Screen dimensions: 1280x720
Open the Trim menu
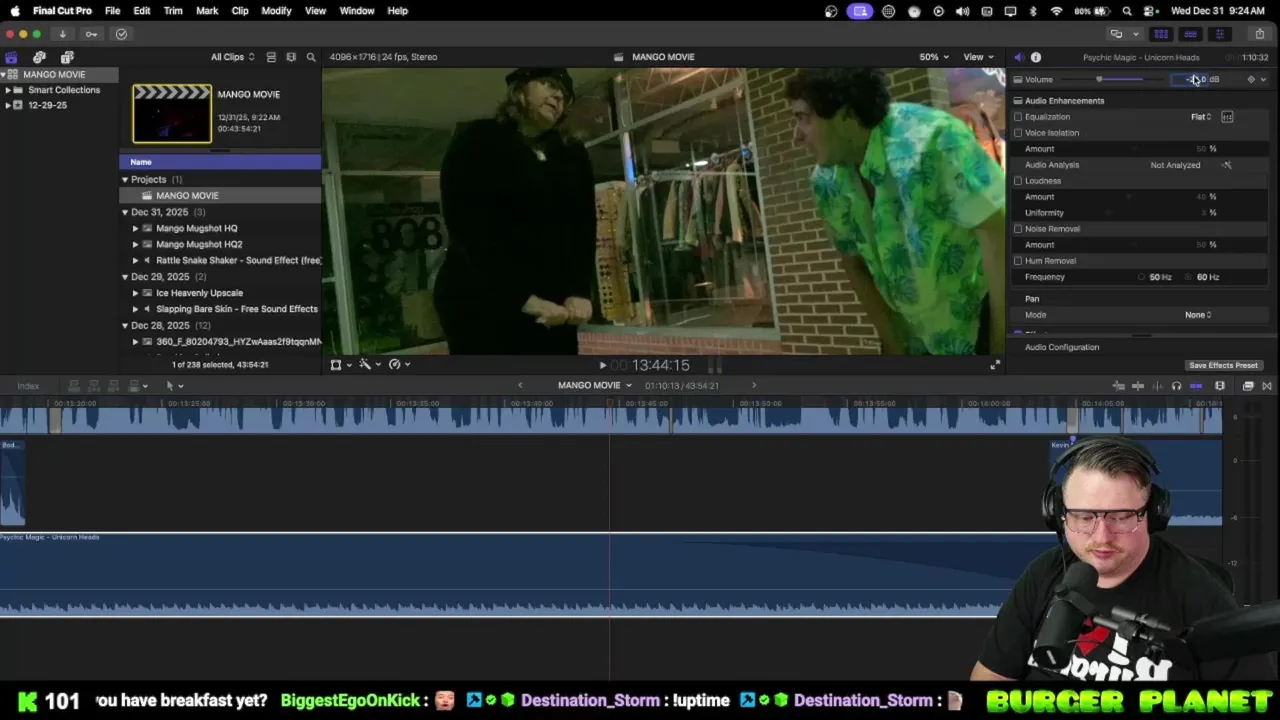pos(173,11)
